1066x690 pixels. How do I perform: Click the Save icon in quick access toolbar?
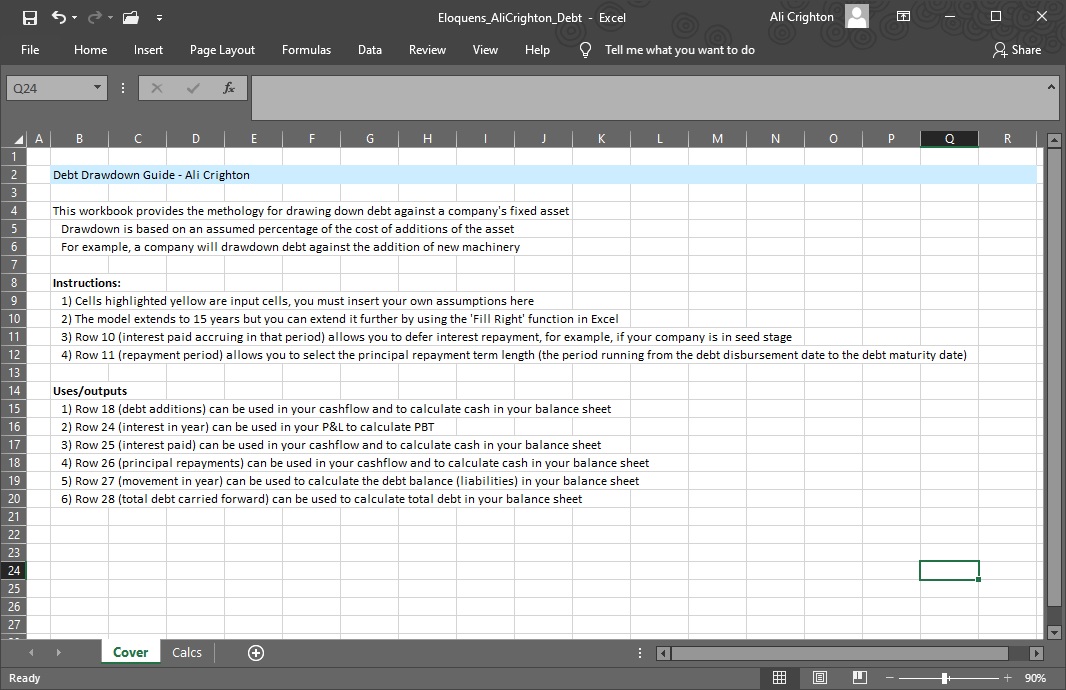(x=30, y=18)
